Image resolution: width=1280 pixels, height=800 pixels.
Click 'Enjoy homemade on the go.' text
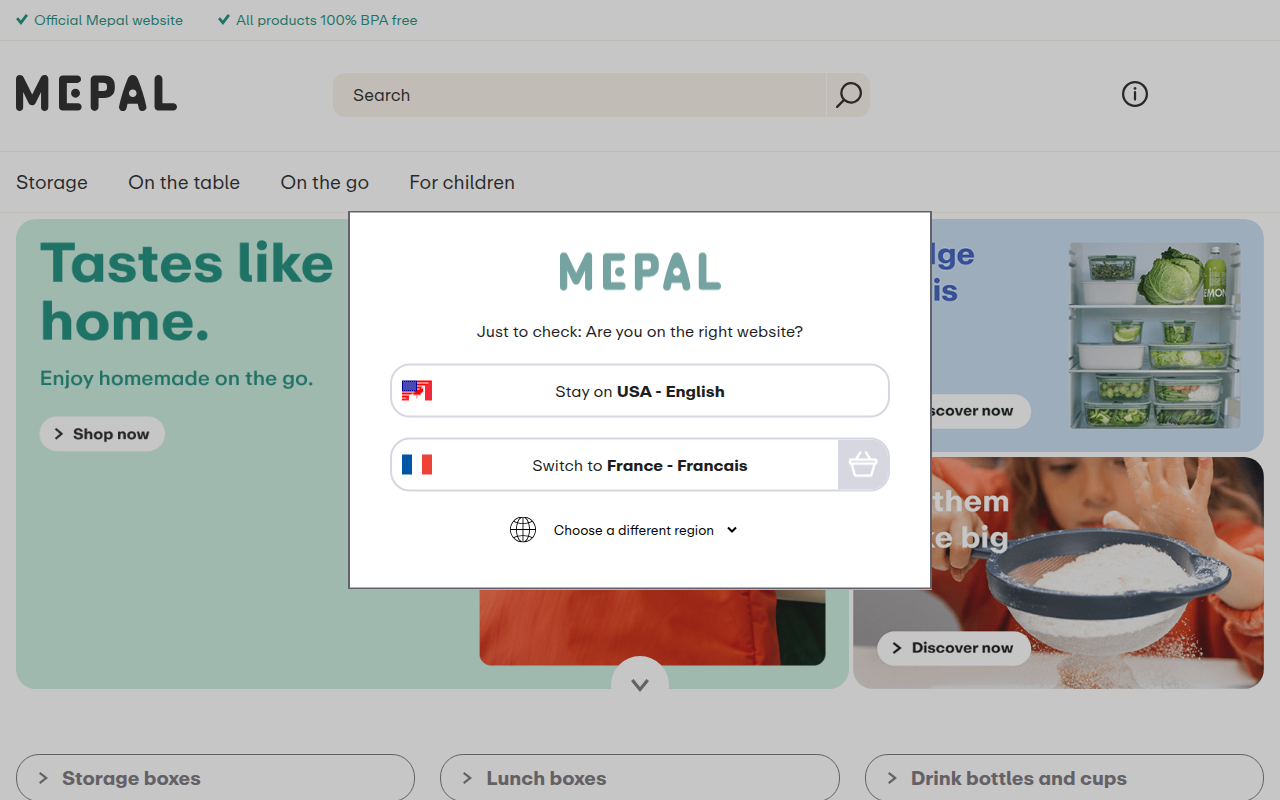[x=176, y=378]
